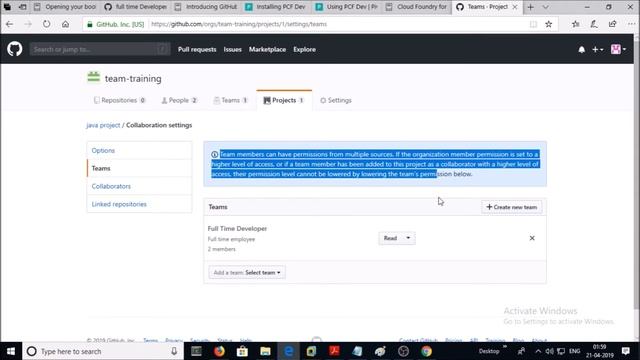Click the team-training organization avatar

pos(93,77)
